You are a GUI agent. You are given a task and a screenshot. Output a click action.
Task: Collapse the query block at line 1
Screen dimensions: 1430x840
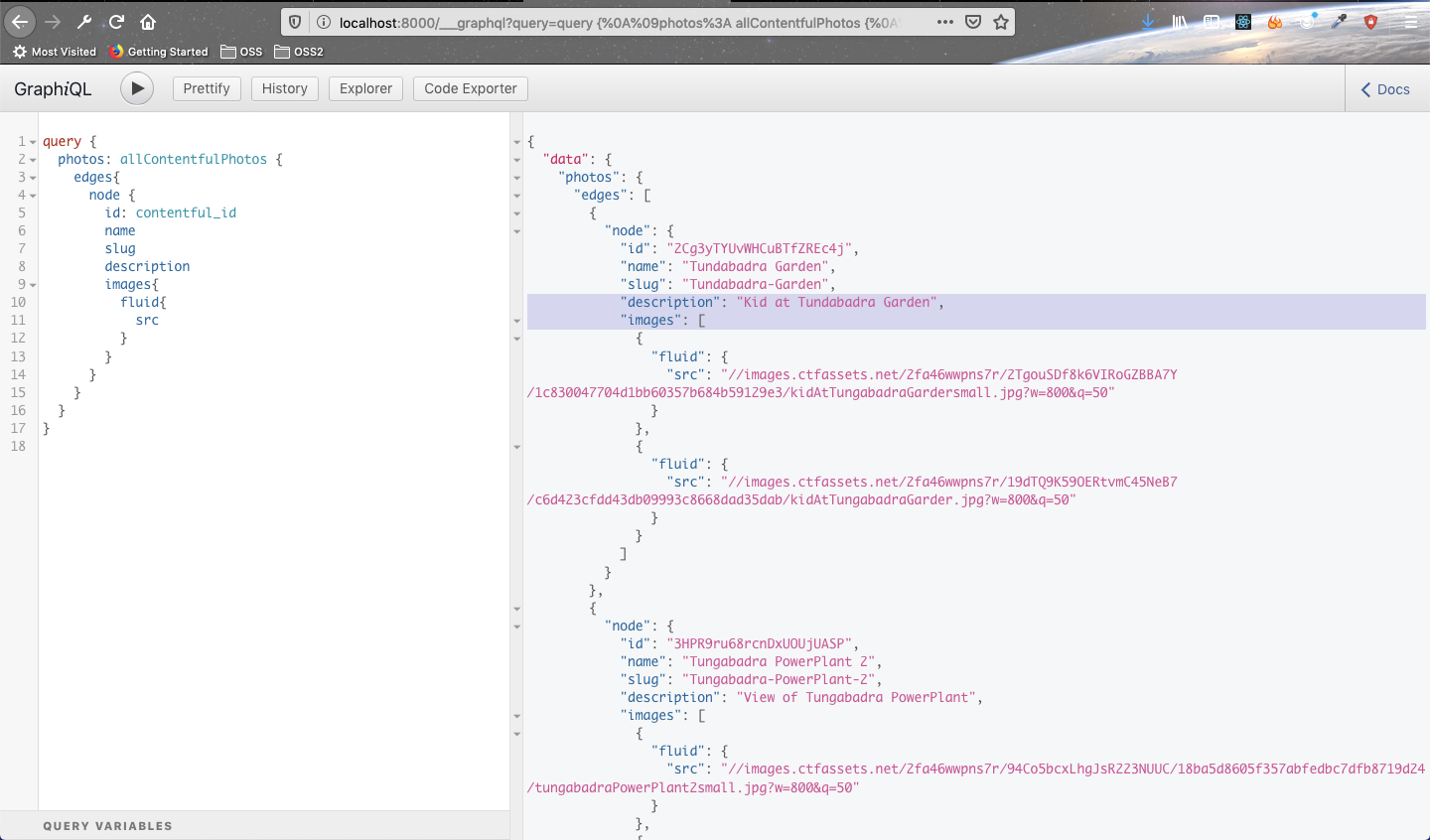pos(33,142)
